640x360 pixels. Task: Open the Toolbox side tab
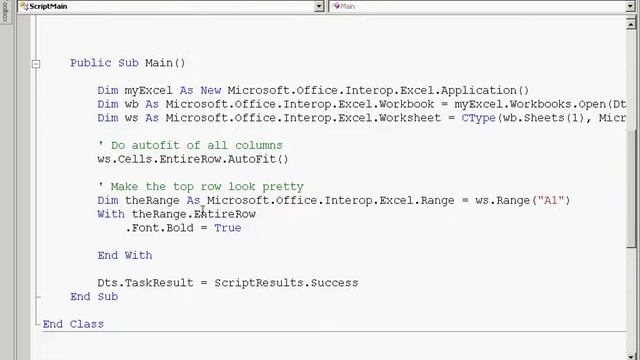tap(5, 11)
